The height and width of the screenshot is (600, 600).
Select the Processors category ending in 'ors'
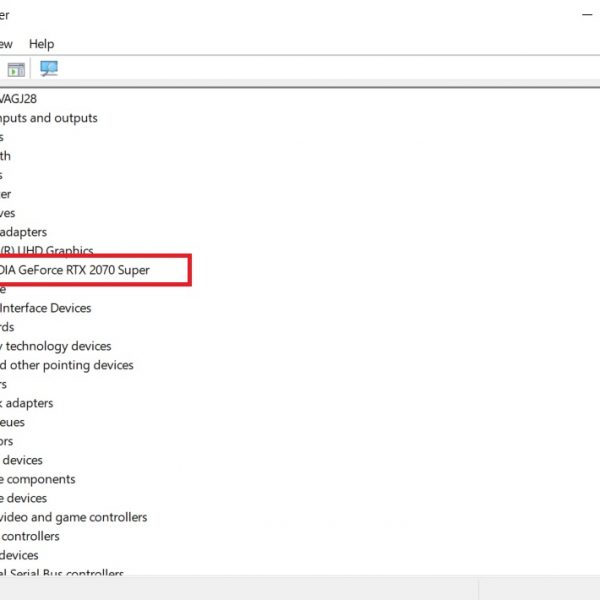[7, 441]
